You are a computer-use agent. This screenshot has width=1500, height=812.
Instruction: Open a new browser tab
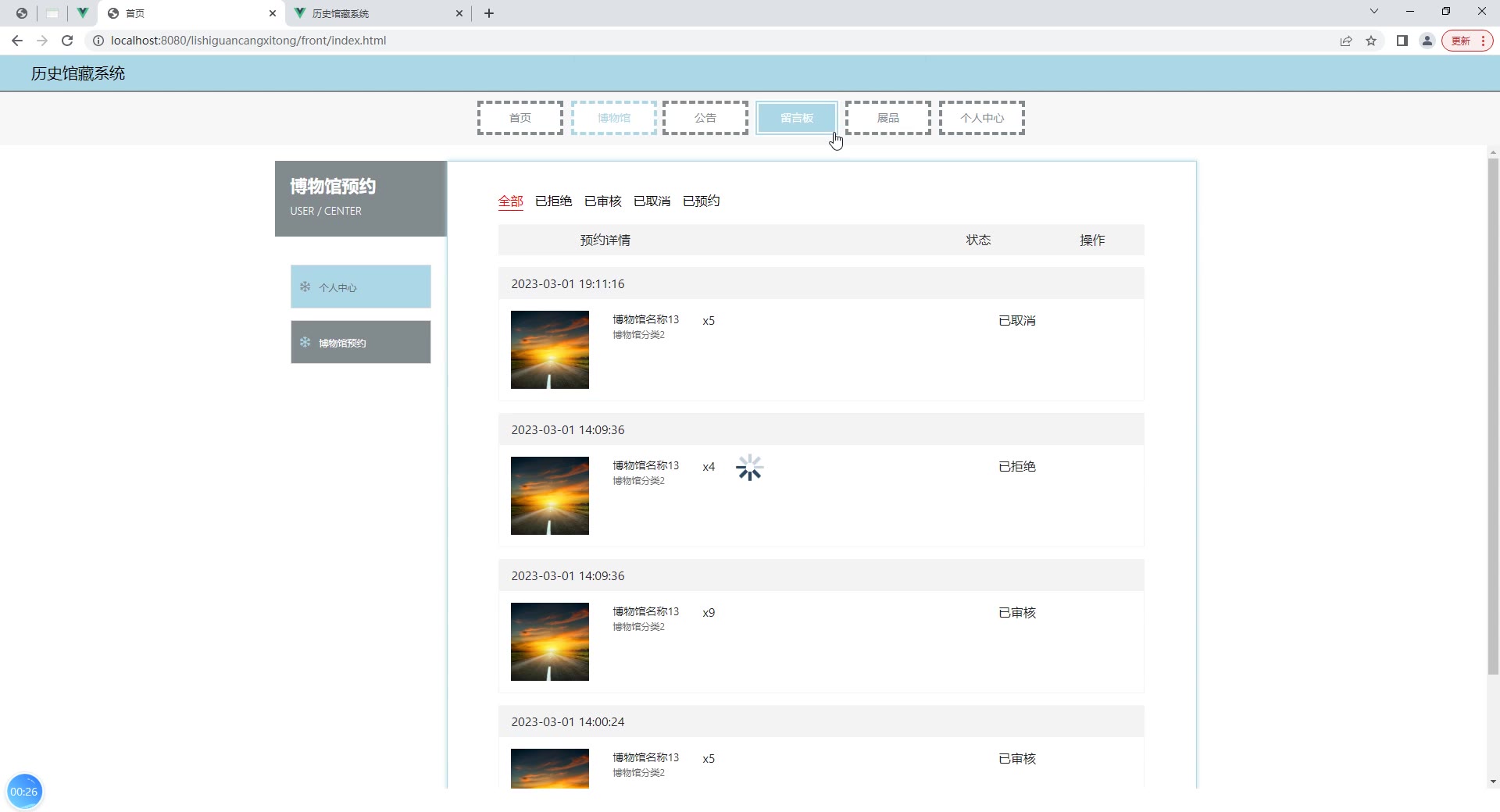click(489, 13)
